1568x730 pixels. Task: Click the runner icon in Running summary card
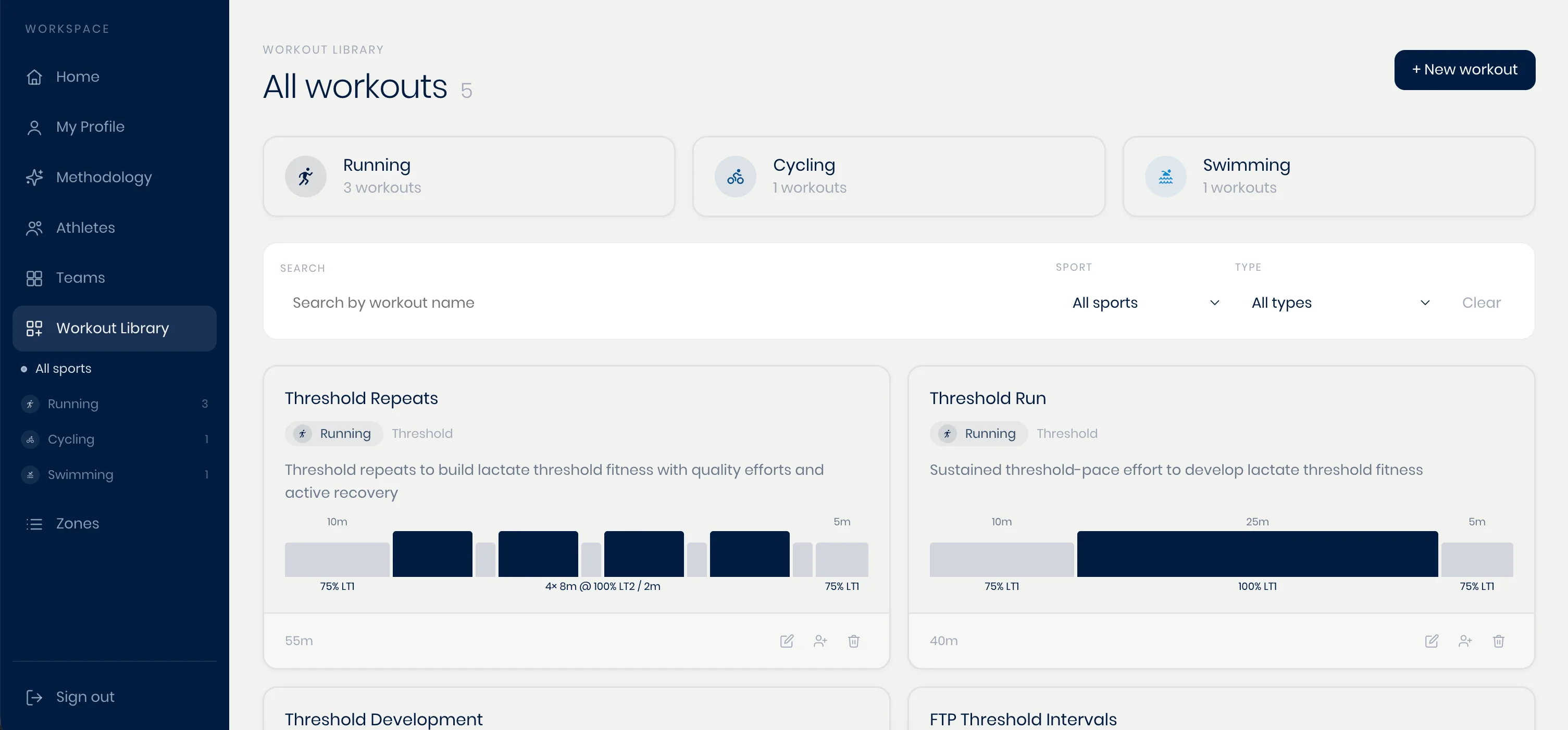(x=306, y=177)
